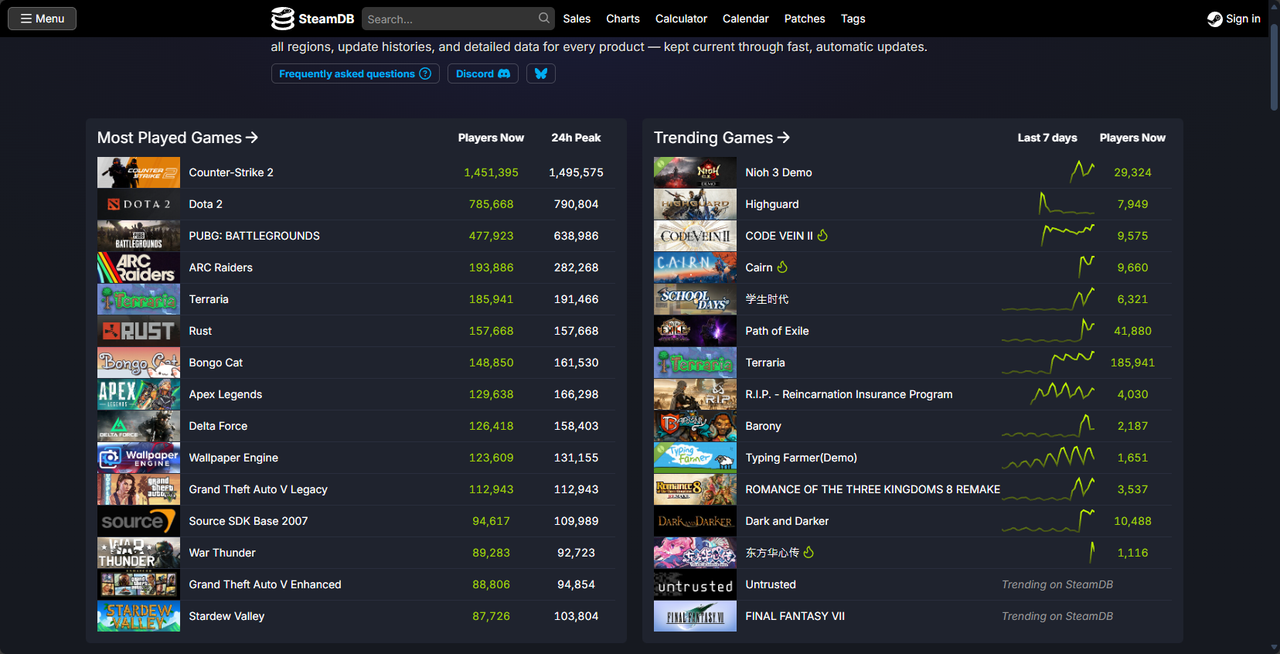Click Dark and Darker thumbnail image
The width and height of the screenshot is (1280, 654).
[695, 521]
